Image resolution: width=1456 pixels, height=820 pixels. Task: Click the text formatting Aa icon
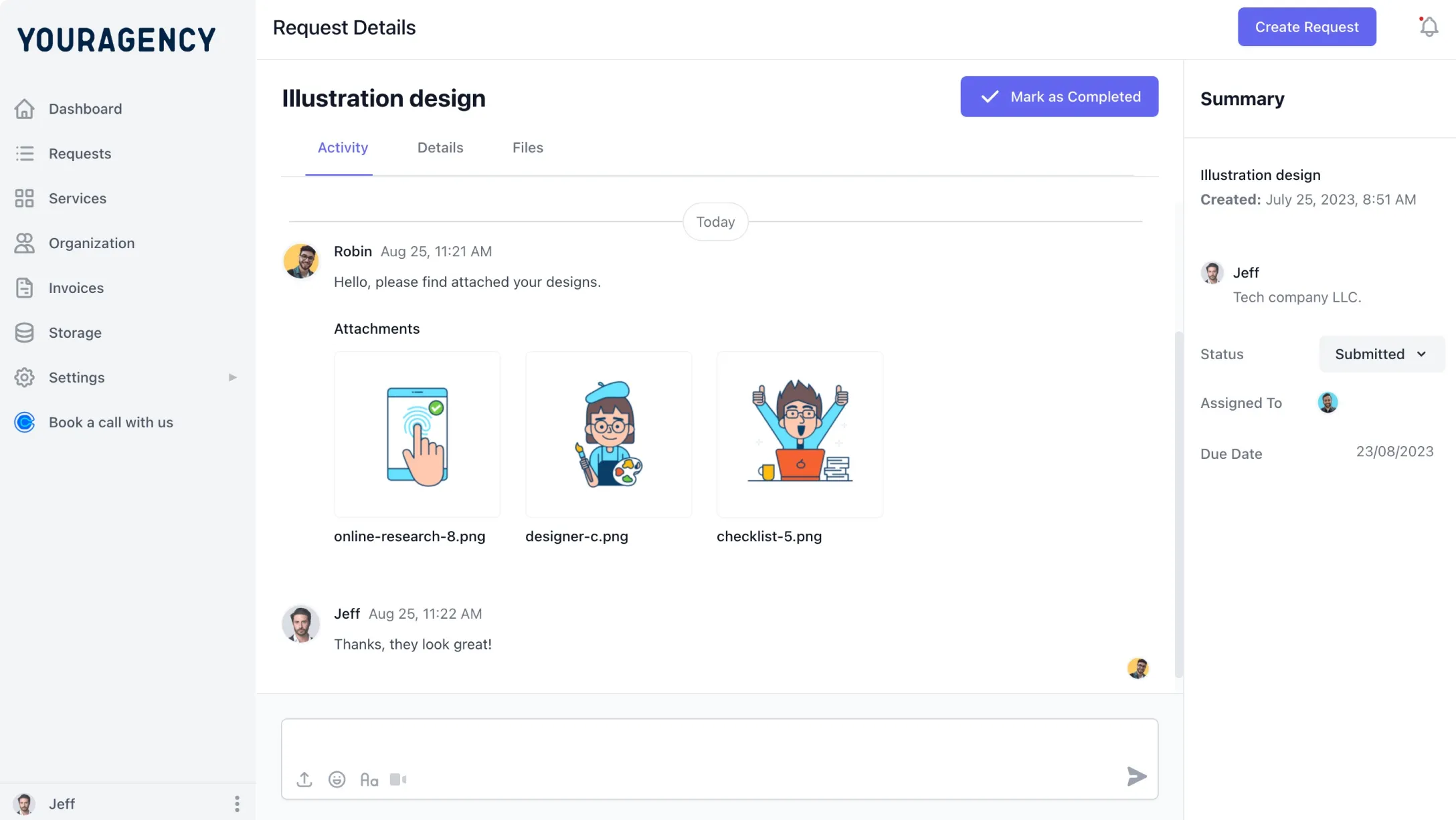pos(369,779)
